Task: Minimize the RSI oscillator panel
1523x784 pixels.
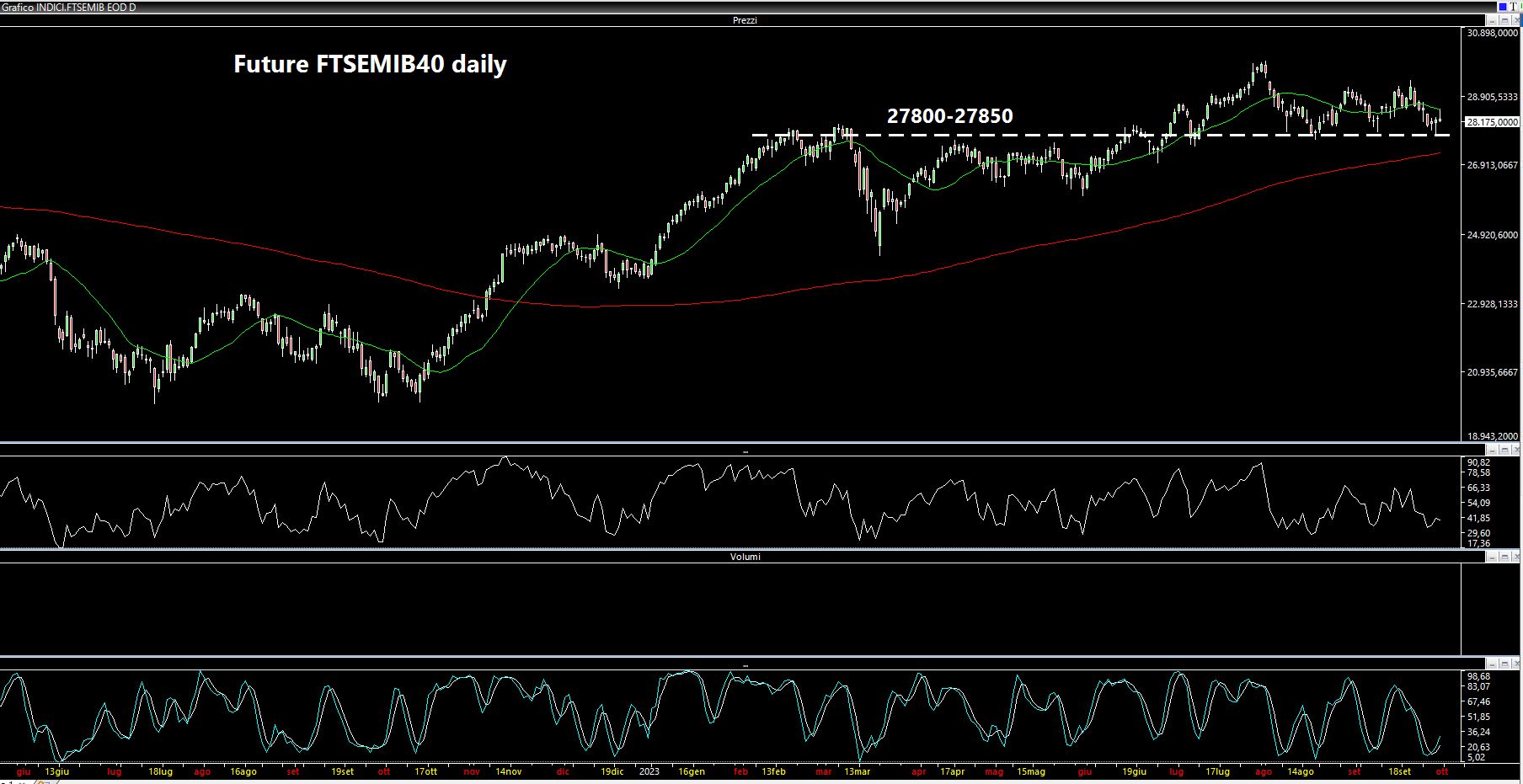Action: click(1492, 451)
